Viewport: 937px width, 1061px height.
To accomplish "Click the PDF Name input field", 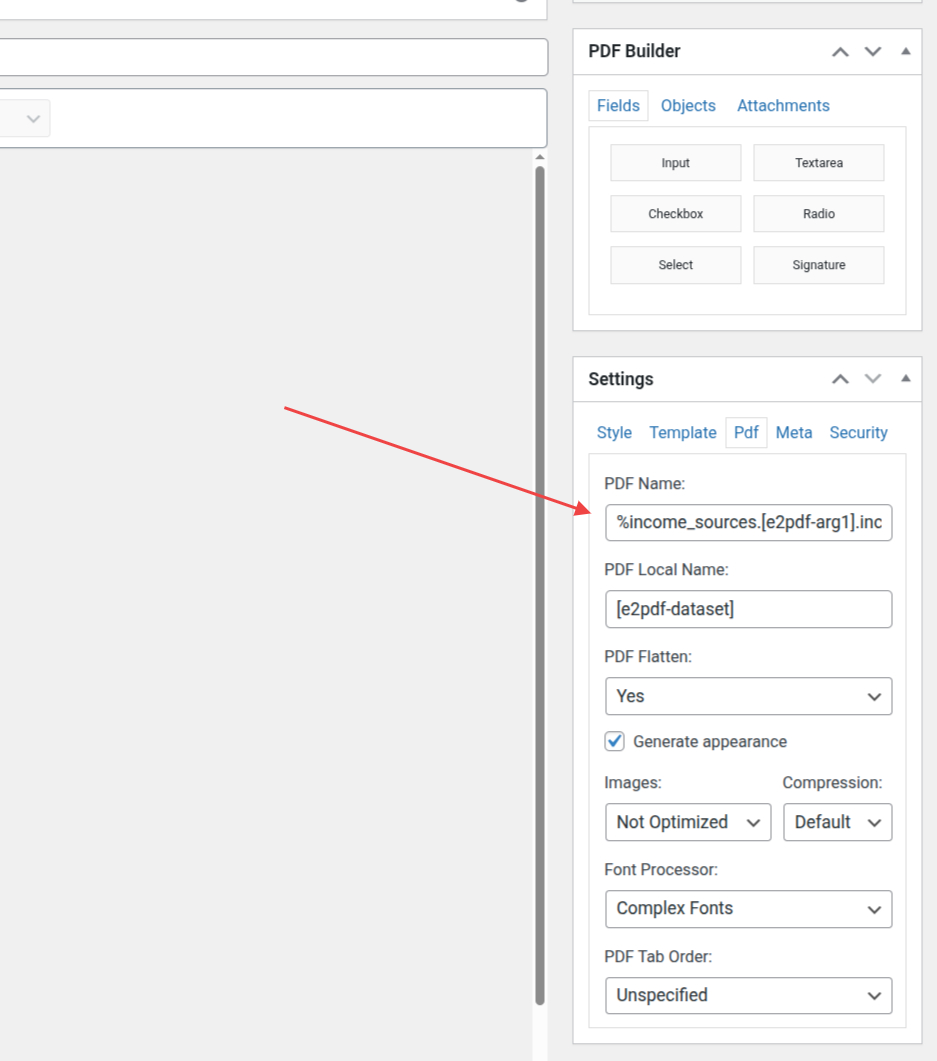I will (748, 522).
